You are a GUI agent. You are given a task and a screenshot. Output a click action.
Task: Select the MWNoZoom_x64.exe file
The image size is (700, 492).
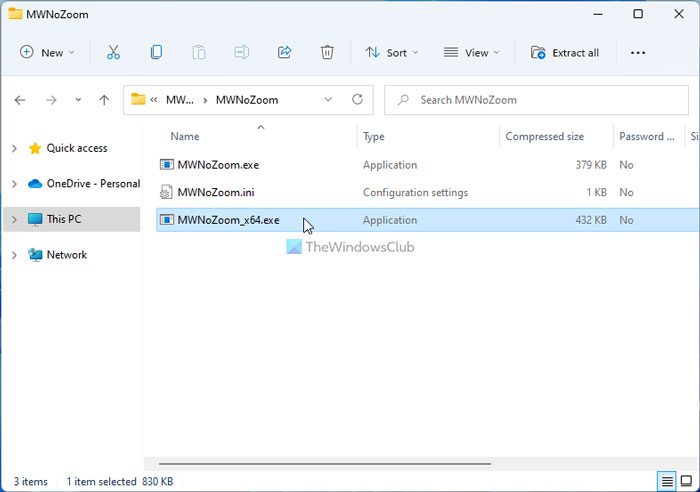(x=228, y=220)
